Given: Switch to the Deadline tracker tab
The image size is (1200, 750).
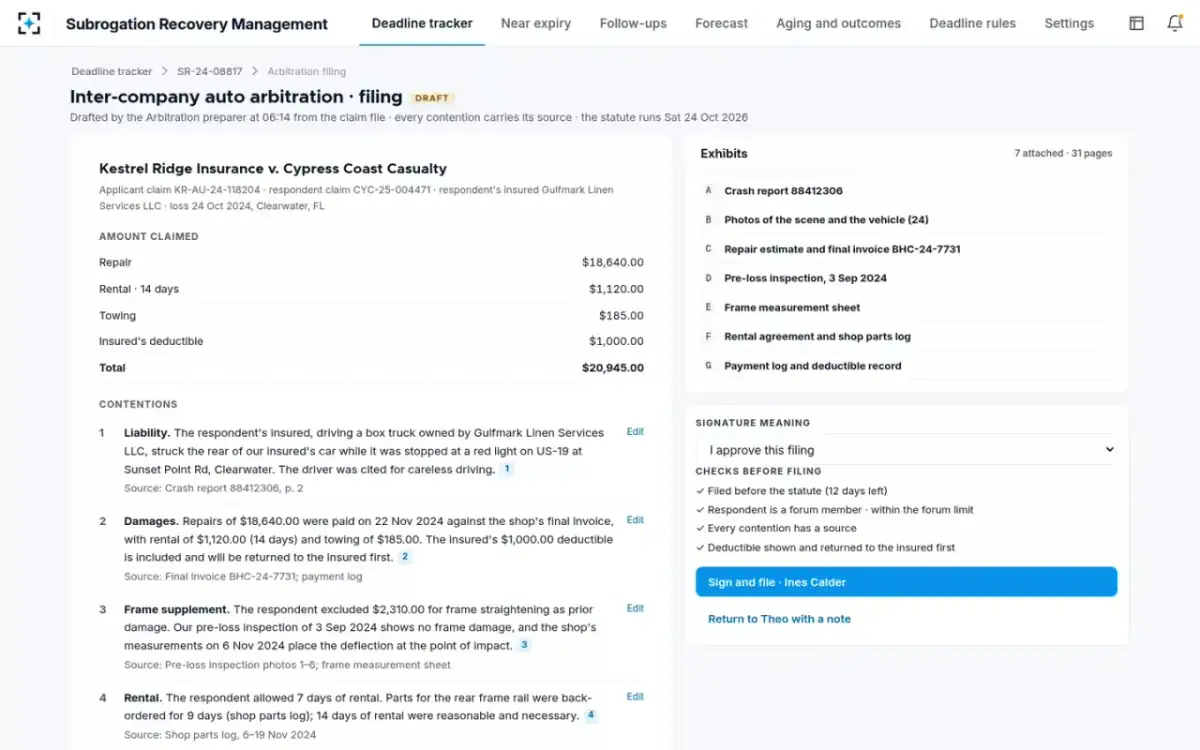Looking at the screenshot, I should tap(422, 23).
